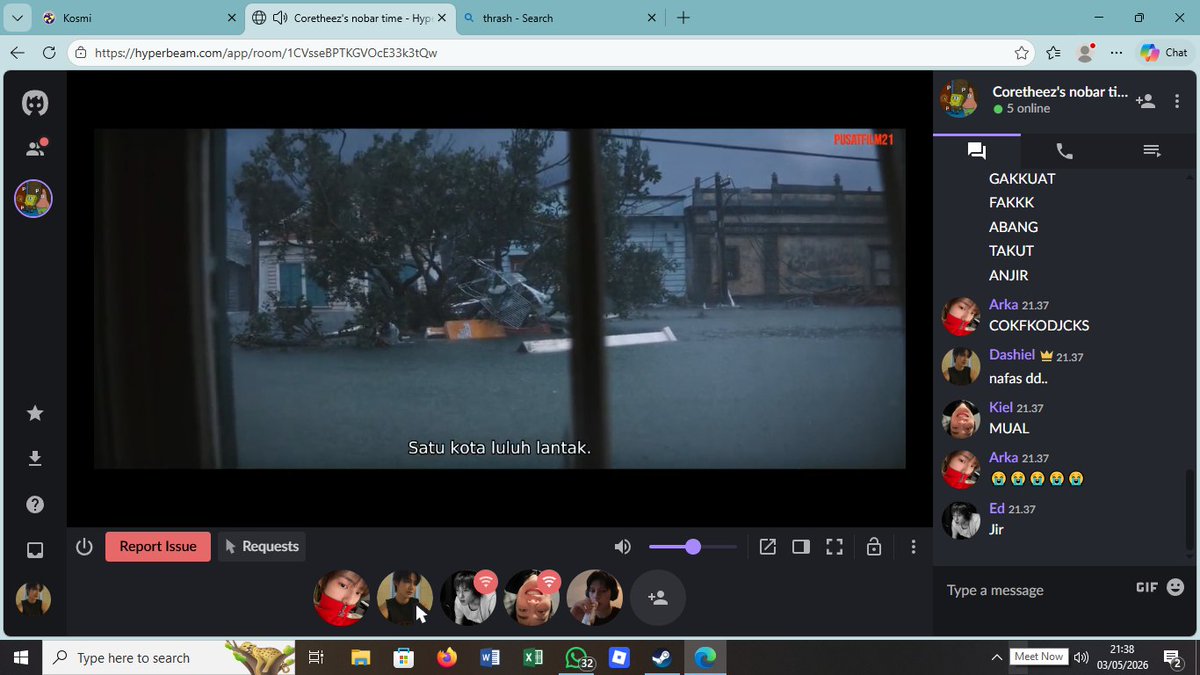Click the Report Issue button

(158, 547)
